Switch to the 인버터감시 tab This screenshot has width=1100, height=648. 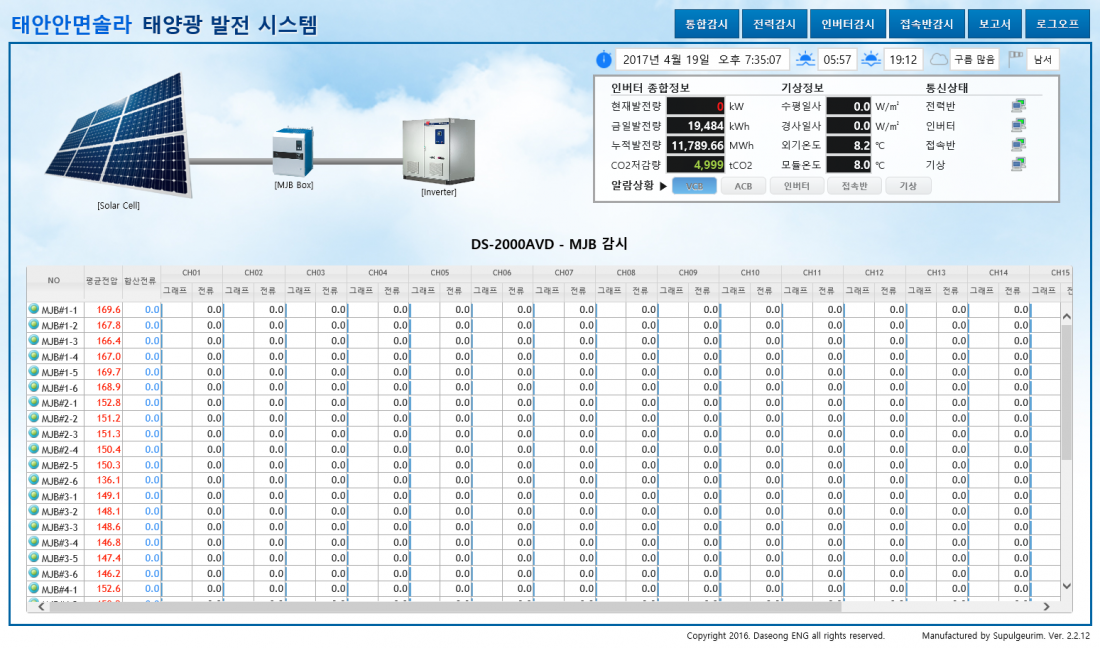(x=847, y=23)
